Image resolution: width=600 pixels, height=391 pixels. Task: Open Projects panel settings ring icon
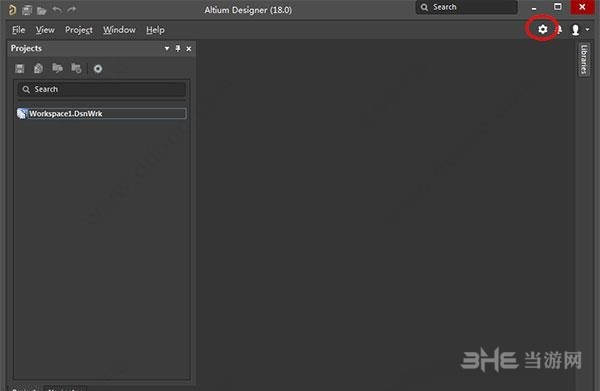coord(98,69)
